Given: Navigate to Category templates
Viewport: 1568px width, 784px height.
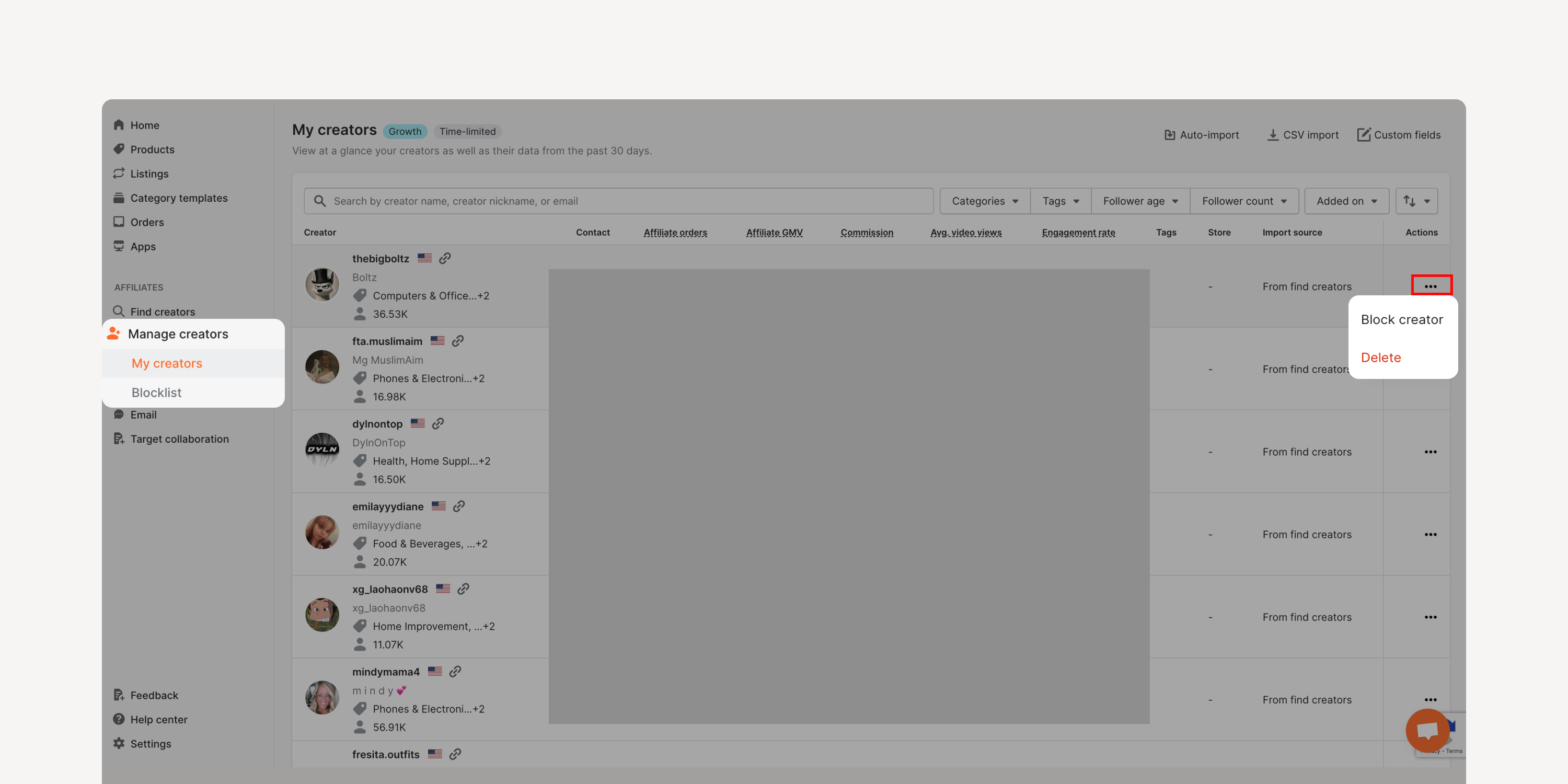Looking at the screenshot, I should (179, 198).
